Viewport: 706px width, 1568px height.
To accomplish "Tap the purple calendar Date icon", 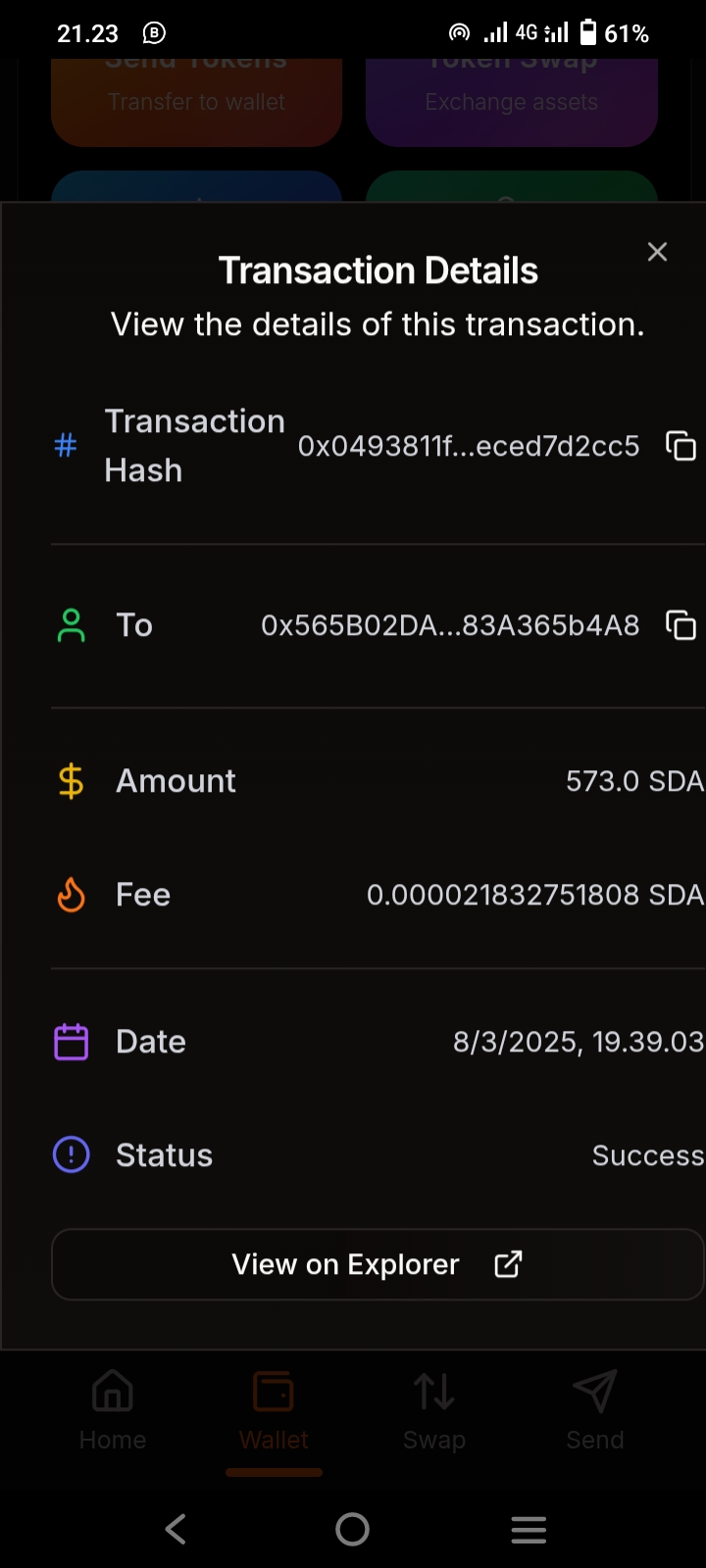I will click(x=71, y=1042).
